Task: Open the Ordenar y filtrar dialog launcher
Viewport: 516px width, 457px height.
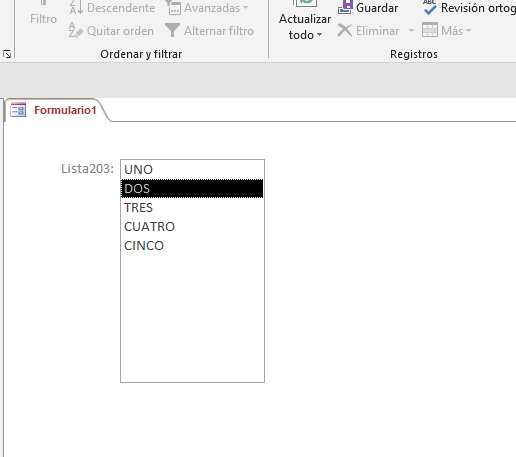Action: pyautogui.click(x=7, y=54)
